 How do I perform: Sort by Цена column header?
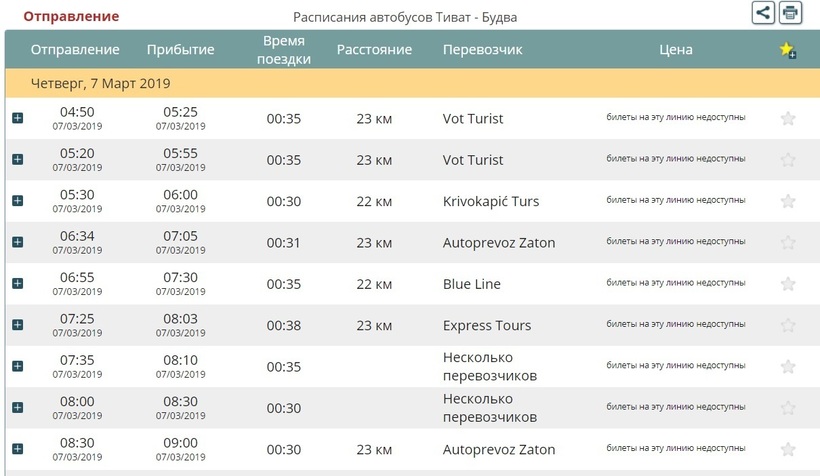point(676,50)
